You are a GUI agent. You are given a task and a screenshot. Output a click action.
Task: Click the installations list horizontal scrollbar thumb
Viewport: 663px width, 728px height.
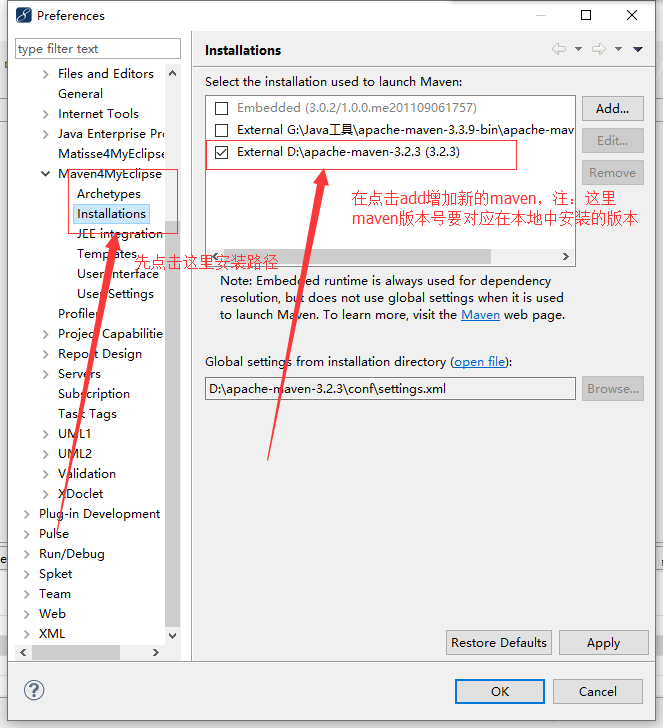[357, 256]
